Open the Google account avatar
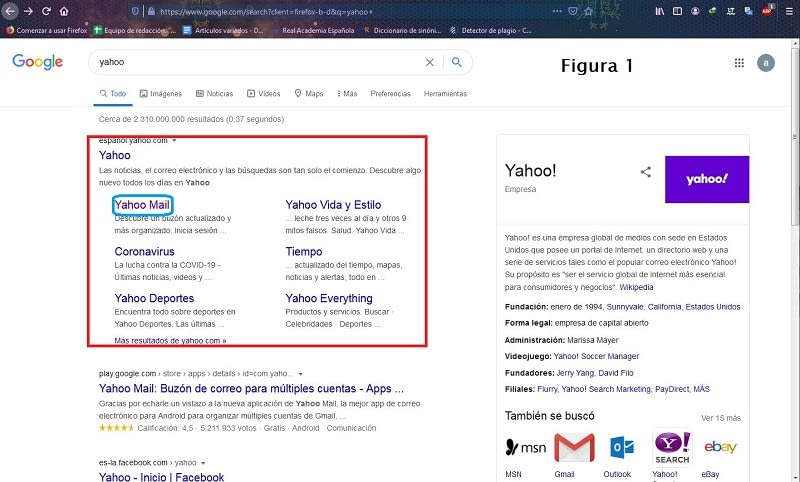Image resolution: width=800 pixels, height=482 pixels. (765, 63)
